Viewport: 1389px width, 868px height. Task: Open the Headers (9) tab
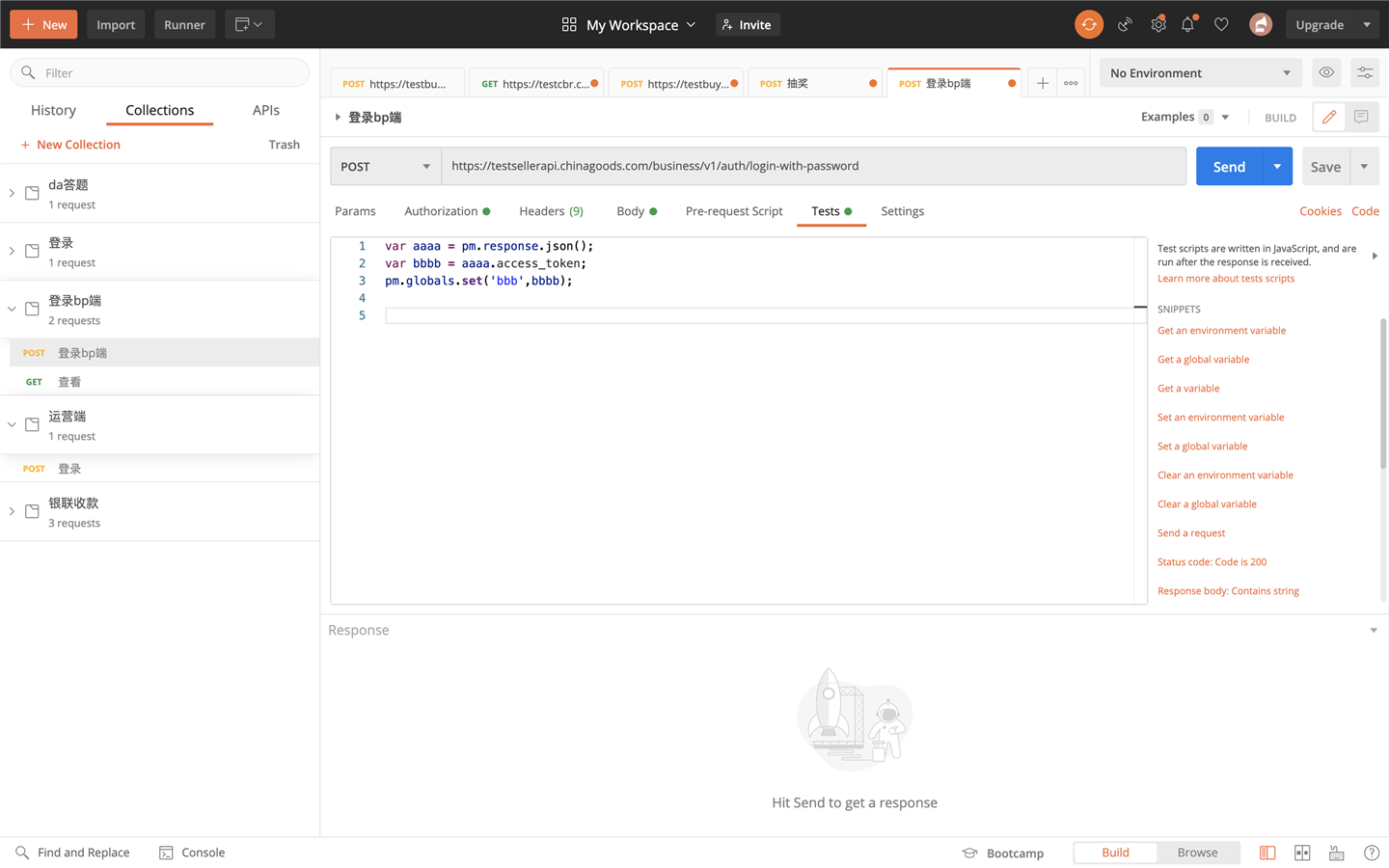[551, 211]
